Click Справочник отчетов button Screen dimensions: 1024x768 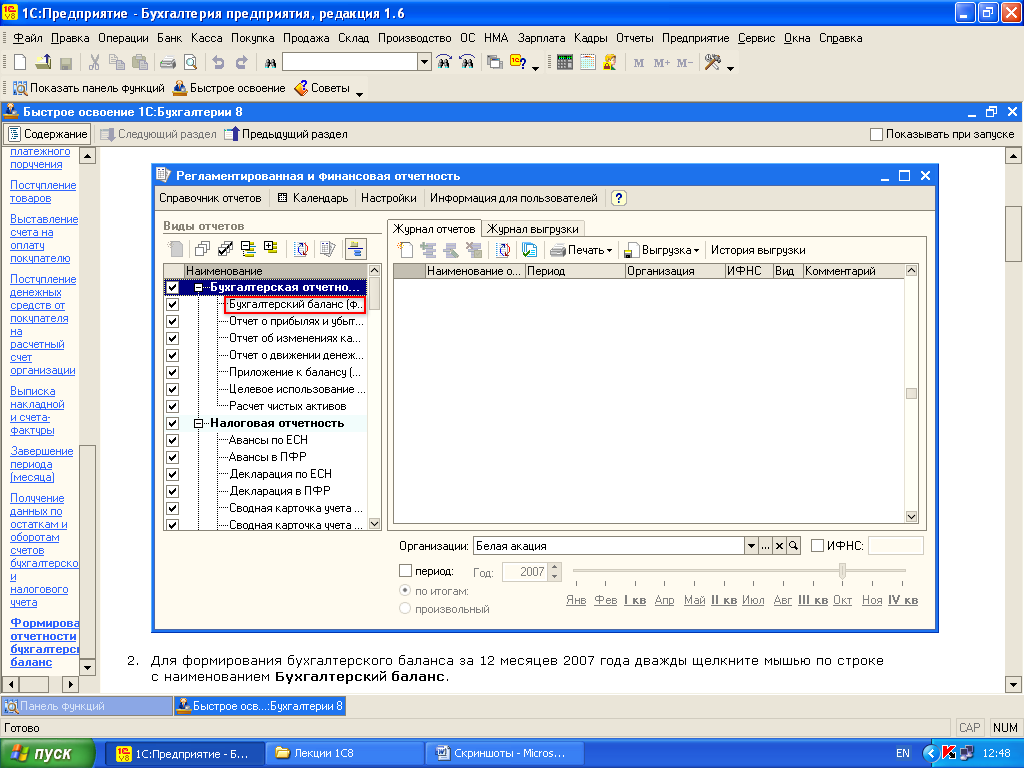[210, 198]
